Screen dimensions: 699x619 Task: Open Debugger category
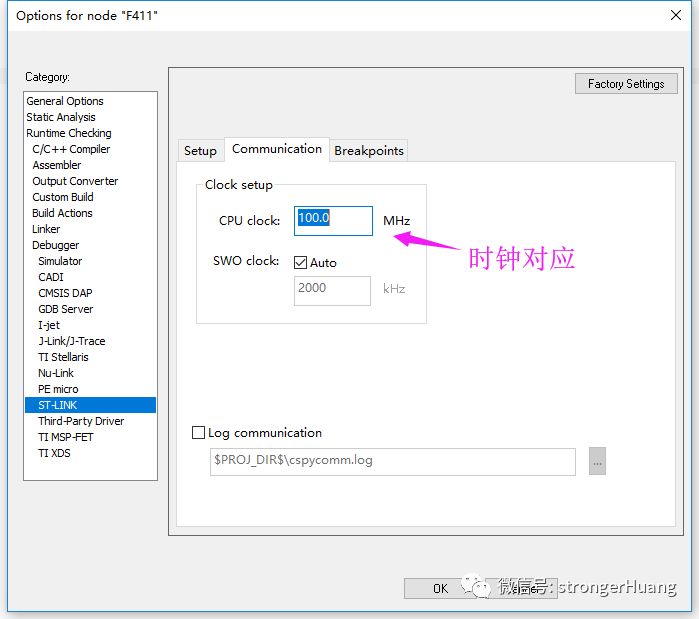[x=55, y=245]
